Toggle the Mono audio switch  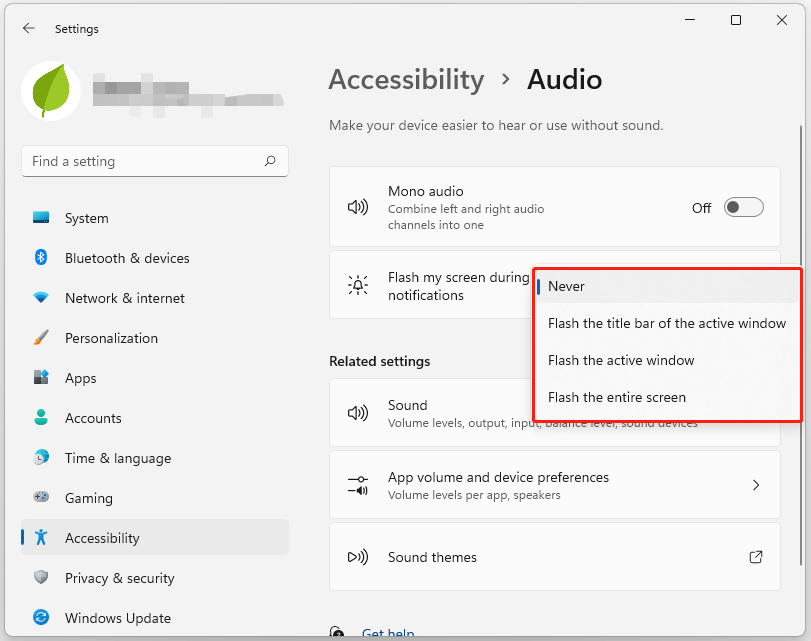743,208
